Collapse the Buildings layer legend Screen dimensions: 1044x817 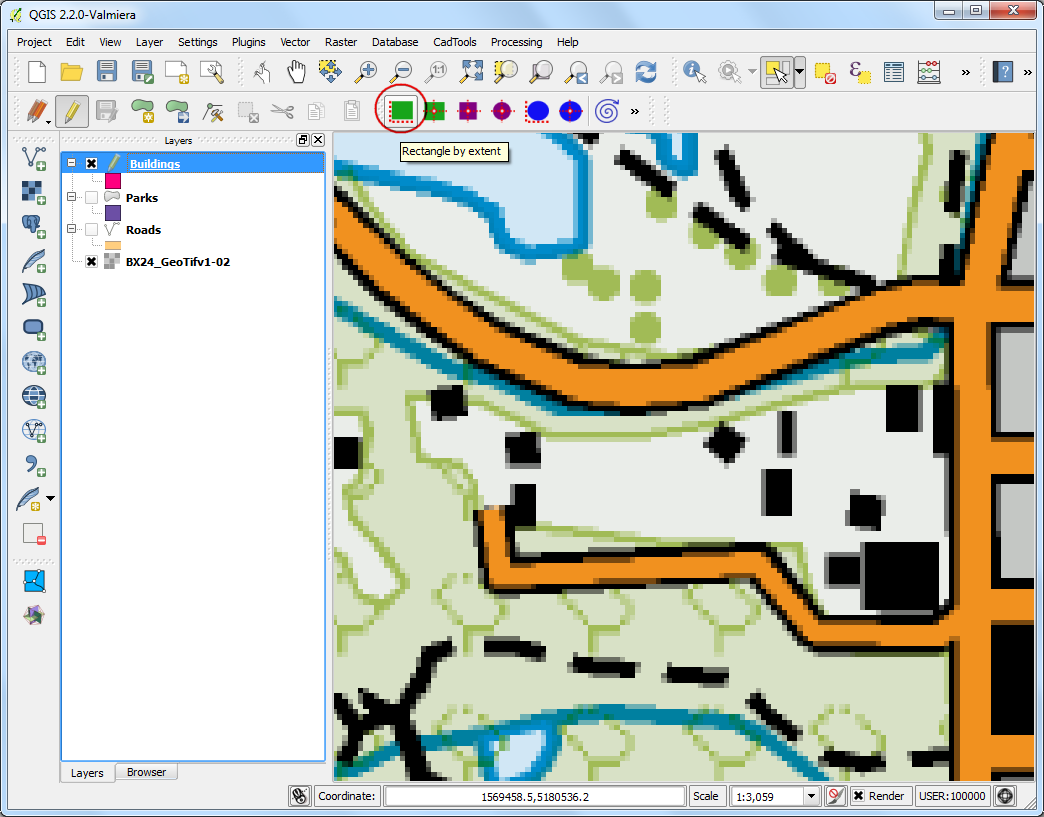71,163
